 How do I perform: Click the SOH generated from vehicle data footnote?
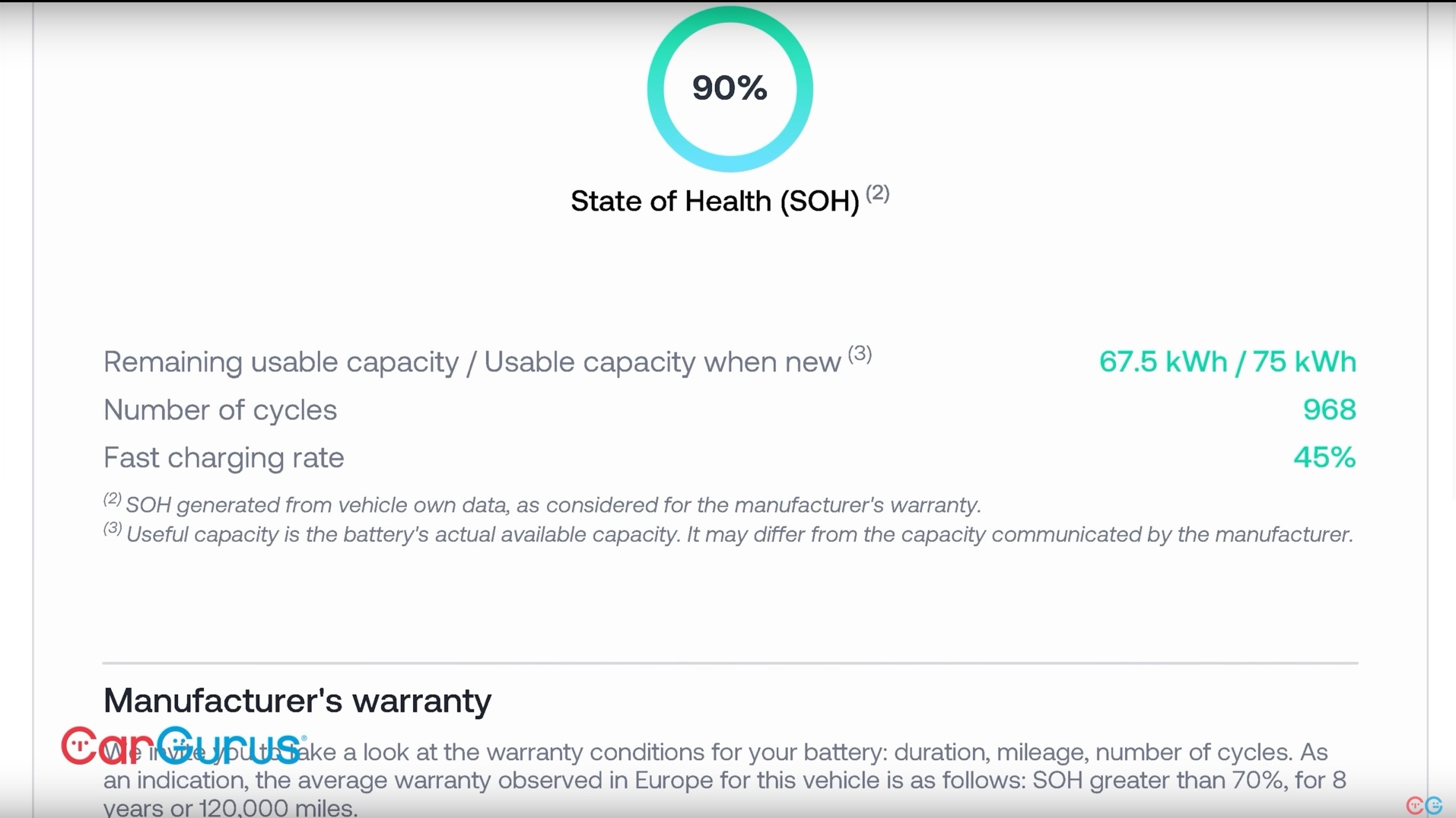pos(553,505)
